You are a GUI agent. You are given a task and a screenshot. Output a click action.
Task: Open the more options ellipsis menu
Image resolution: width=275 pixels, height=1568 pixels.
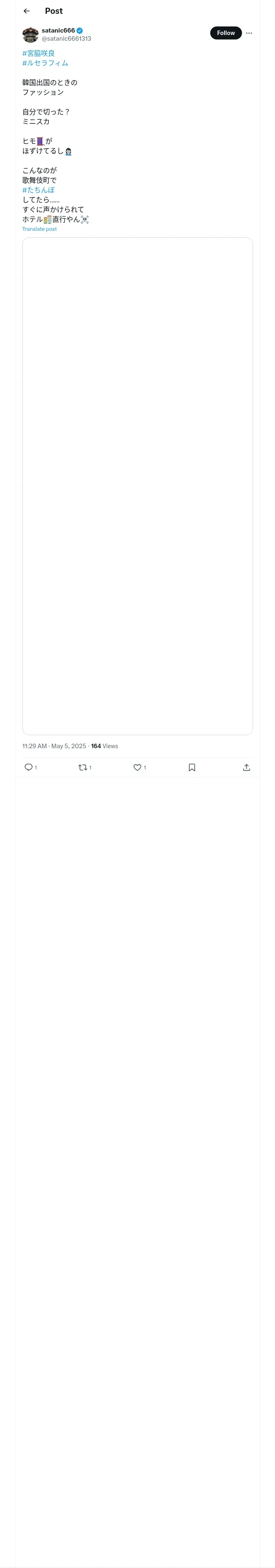pyautogui.click(x=249, y=33)
